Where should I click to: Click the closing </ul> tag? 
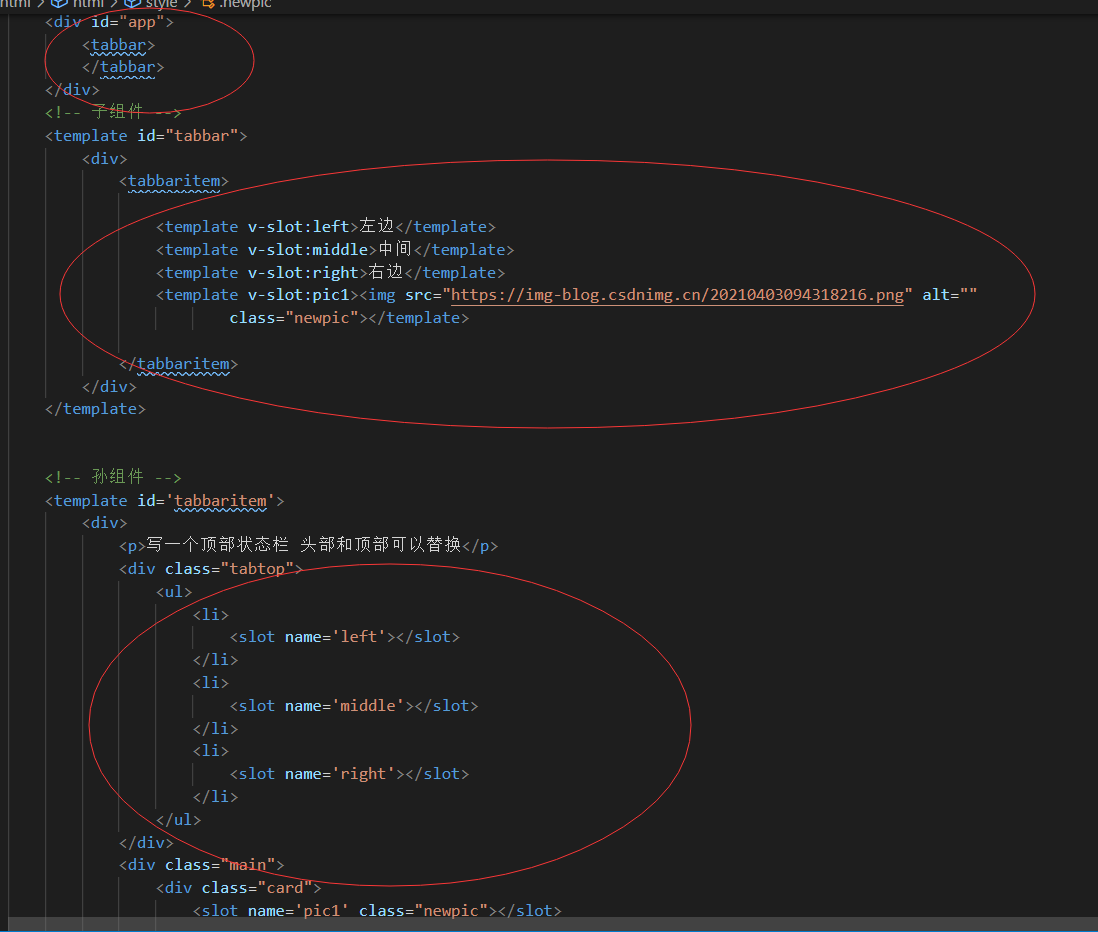coord(179,820)
